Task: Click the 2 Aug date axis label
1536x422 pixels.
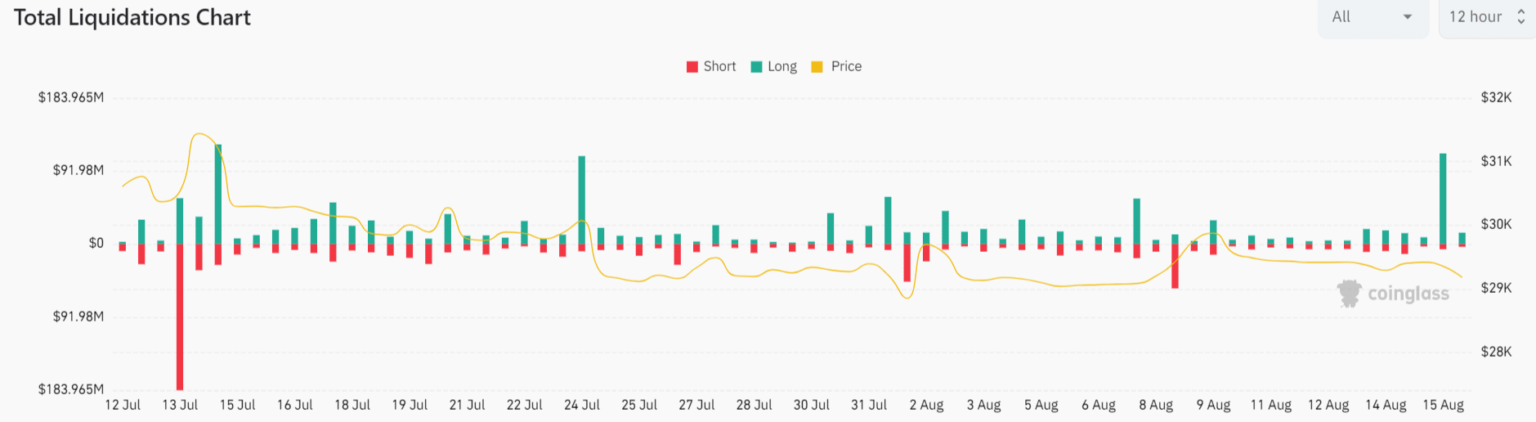Action: (926, 405)
